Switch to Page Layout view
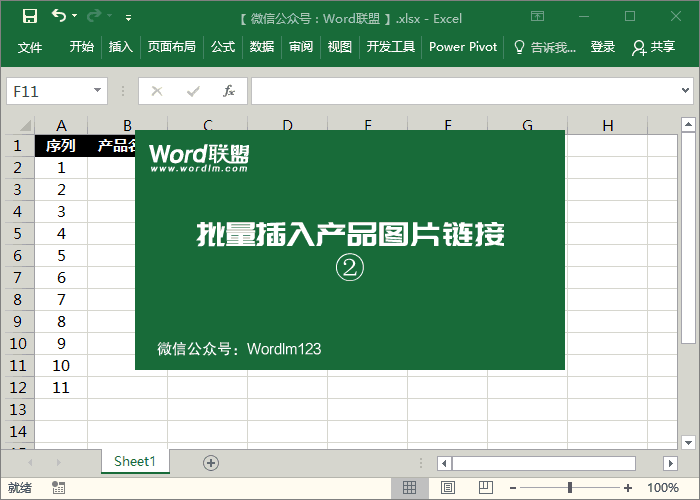This screenshot has height=500, width=700. [446, 488]
